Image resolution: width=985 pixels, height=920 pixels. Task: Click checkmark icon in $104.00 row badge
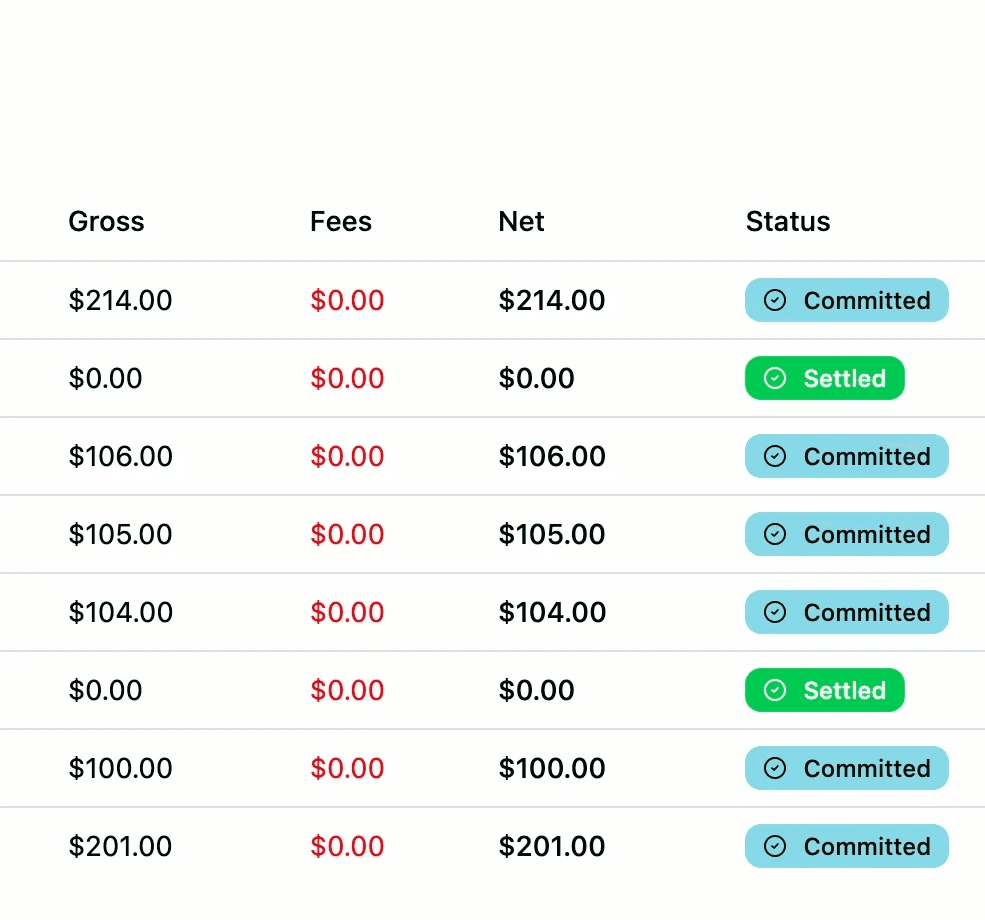coord(775,612)
